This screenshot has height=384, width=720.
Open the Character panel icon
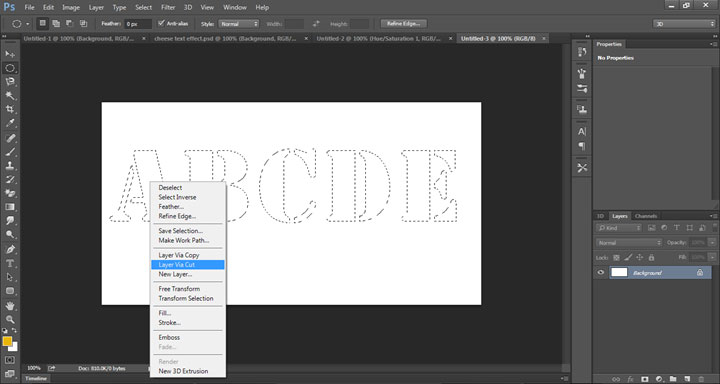(582, 131)
